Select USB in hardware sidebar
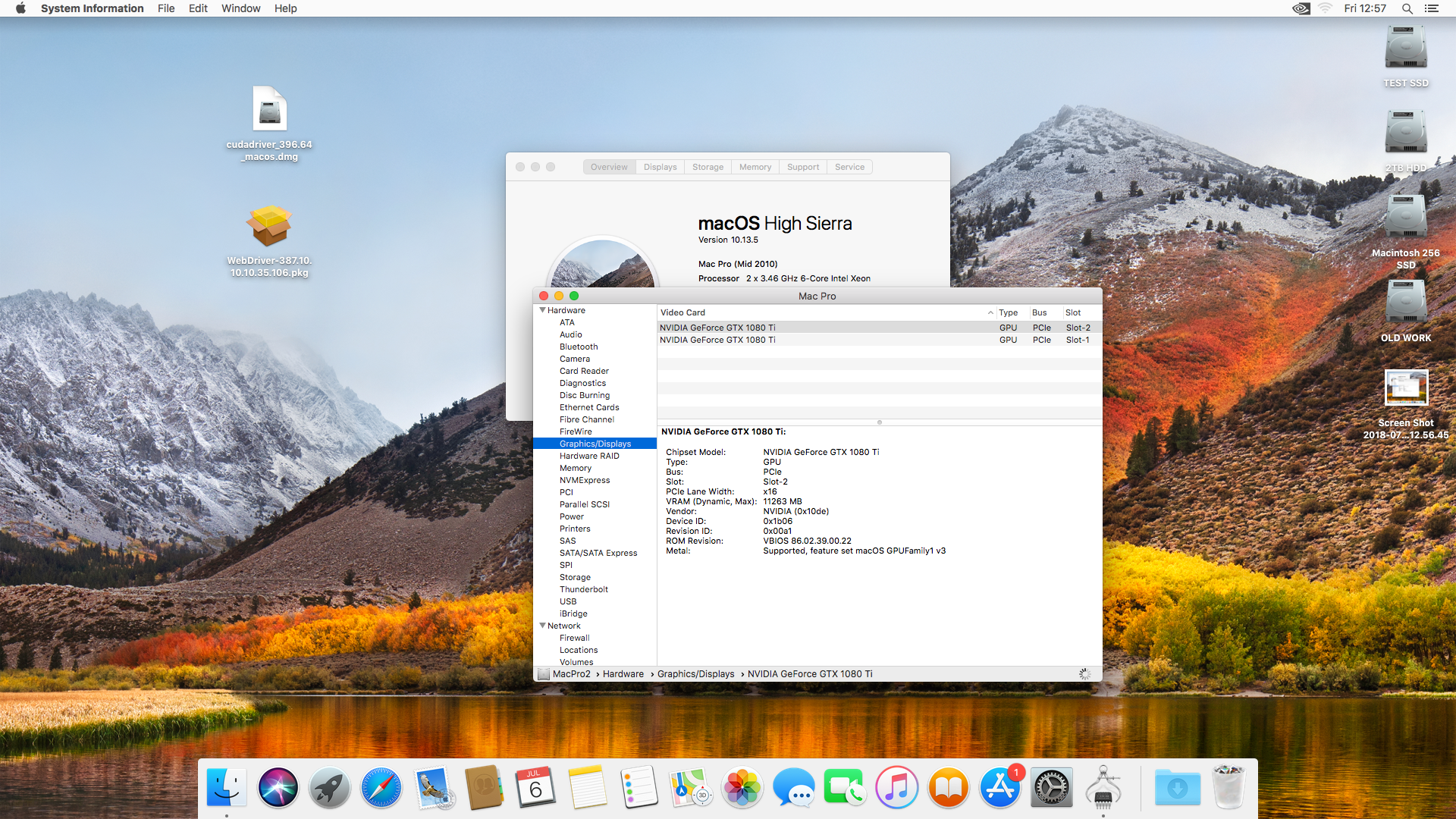Image resolution: width=1456 pixels, height=819 pixels. tap(568, 601)
